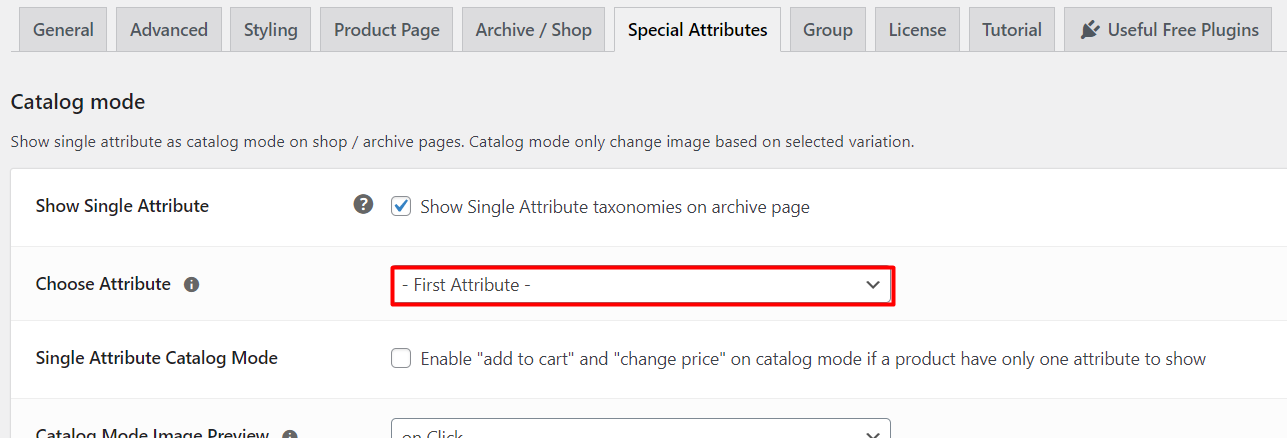
Task: Go to the Styling tab
Action: tap(271, 30)
